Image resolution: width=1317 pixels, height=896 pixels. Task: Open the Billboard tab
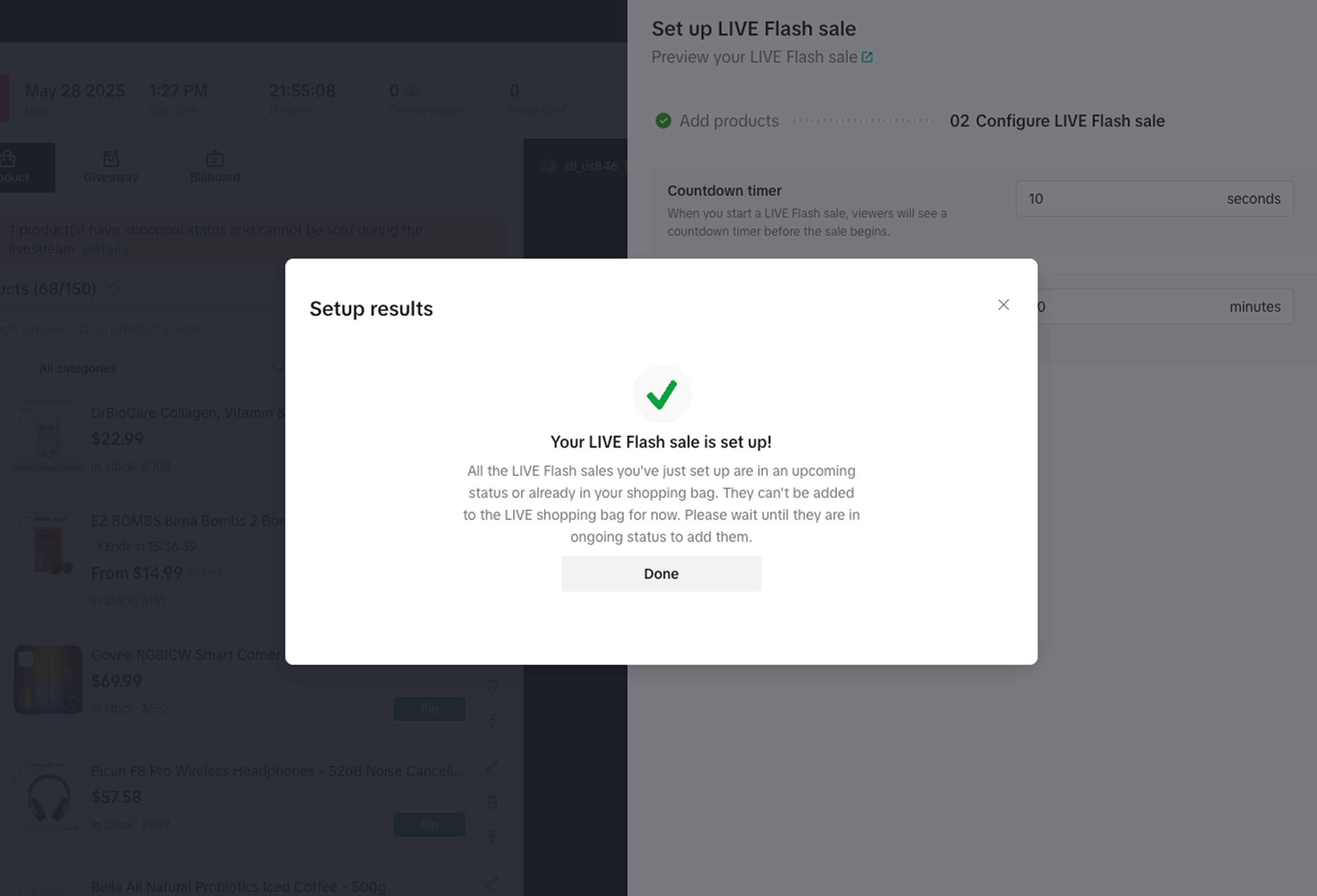pyautogui.click(x=215, y=167)
